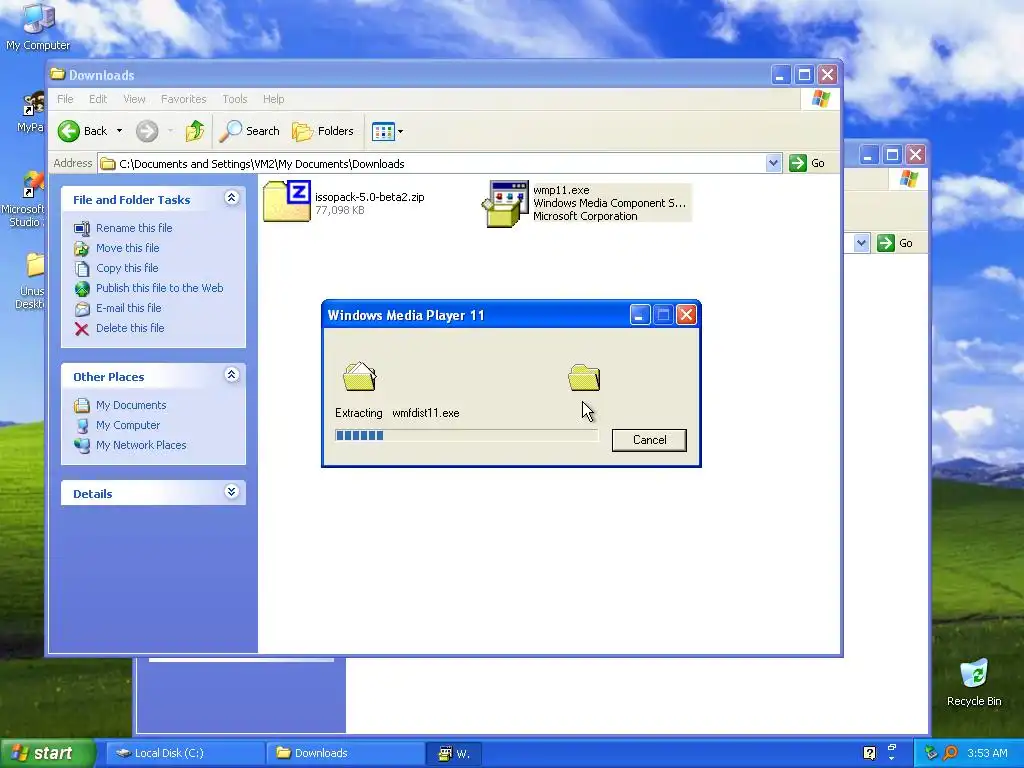
Task: Click Publish this file to the Web
Action: click(x=159, y=288)
